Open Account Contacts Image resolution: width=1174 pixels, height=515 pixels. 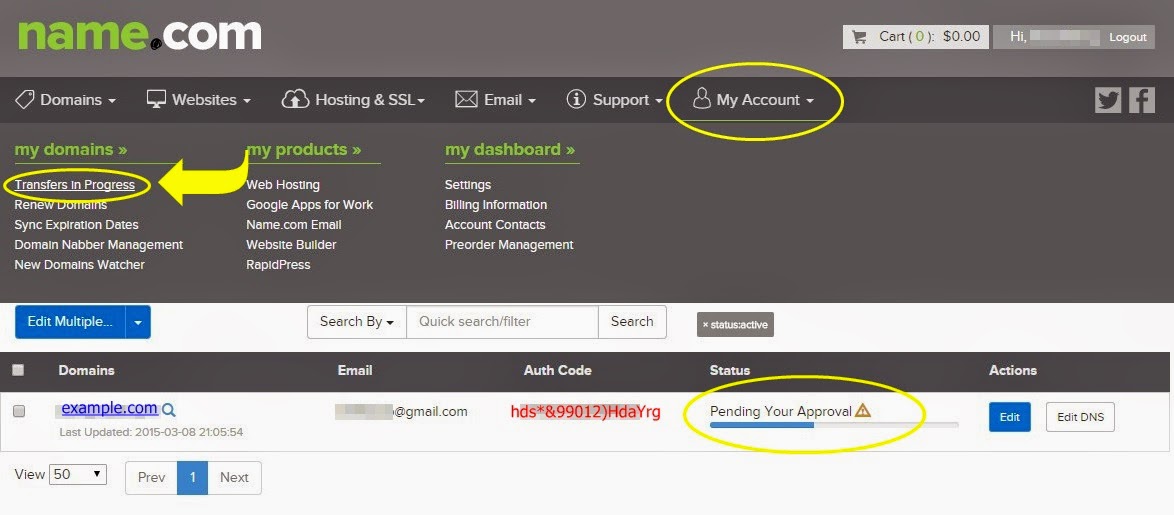[495, 225]
